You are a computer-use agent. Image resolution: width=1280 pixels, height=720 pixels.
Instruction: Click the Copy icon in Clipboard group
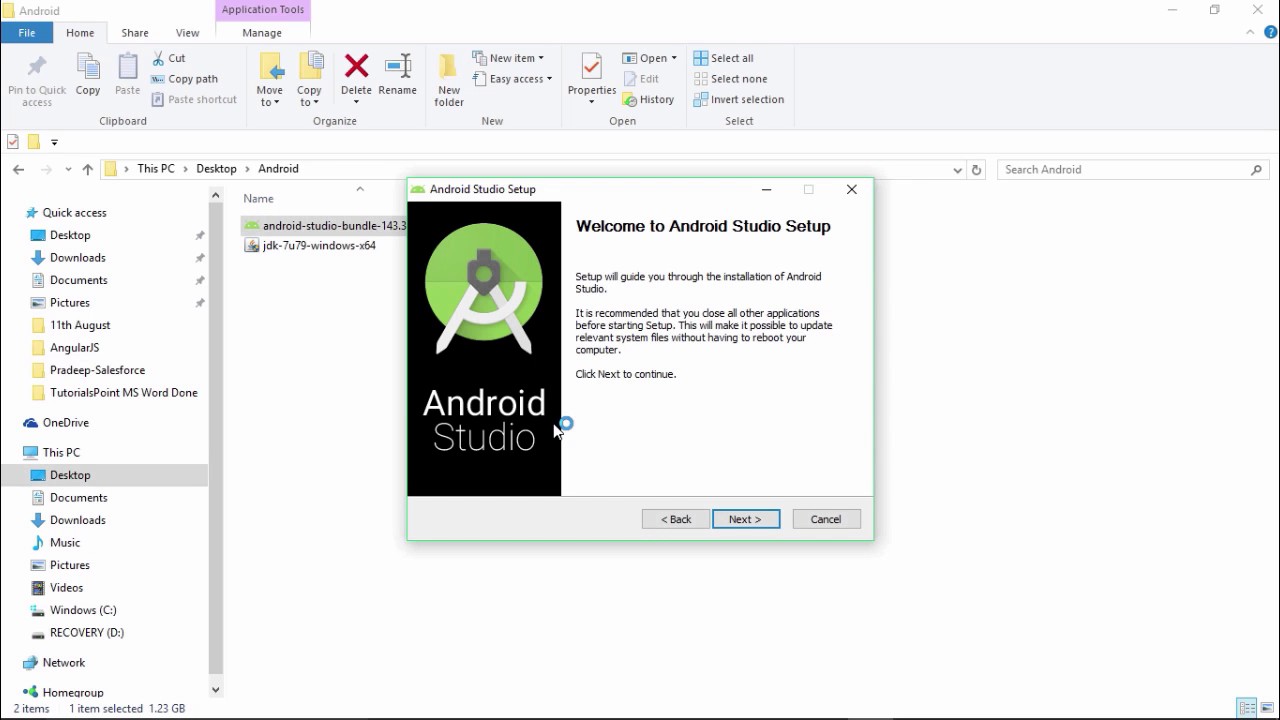click(x=88, y=68)
